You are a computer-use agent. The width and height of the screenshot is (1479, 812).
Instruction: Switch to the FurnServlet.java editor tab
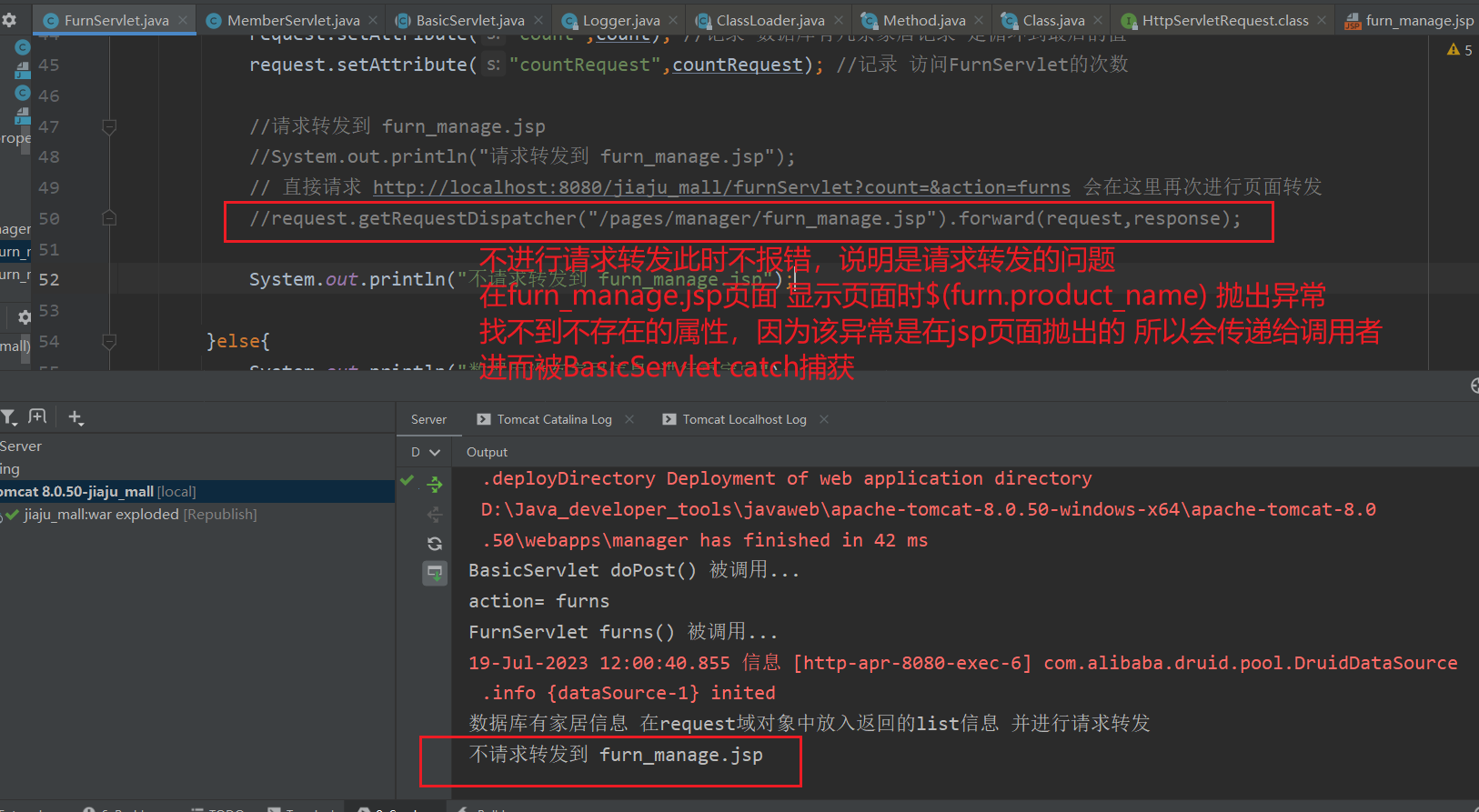pos(116,20)
